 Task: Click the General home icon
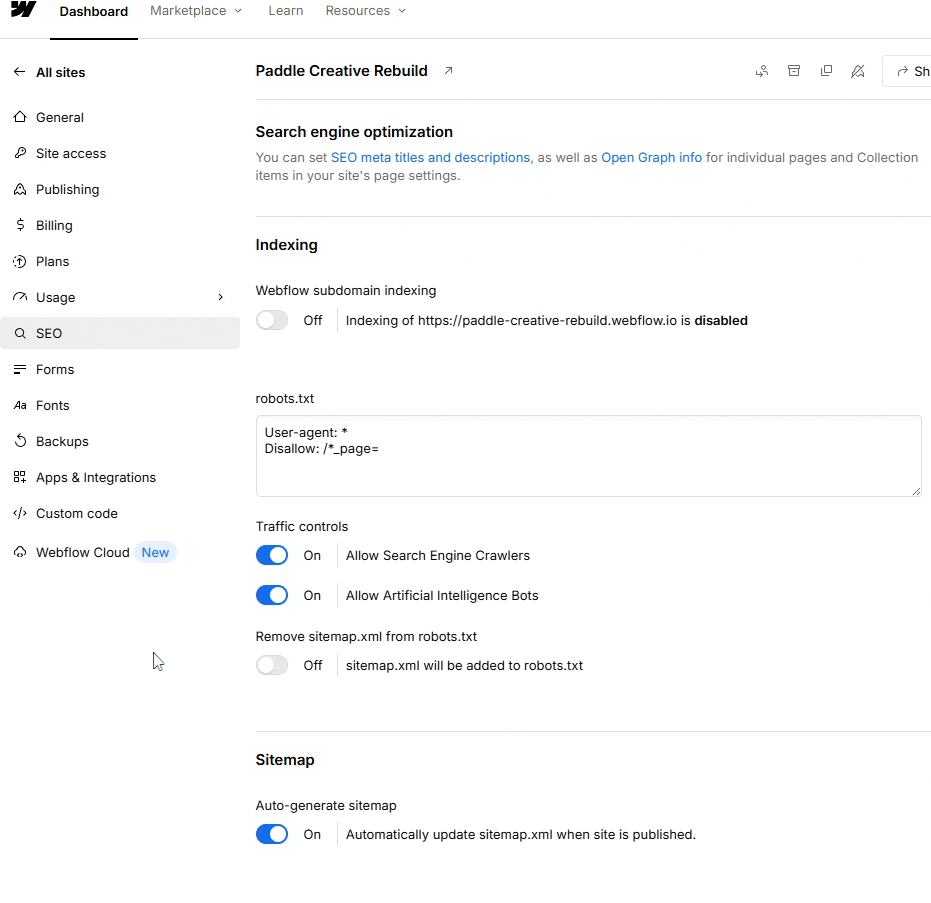20,117
